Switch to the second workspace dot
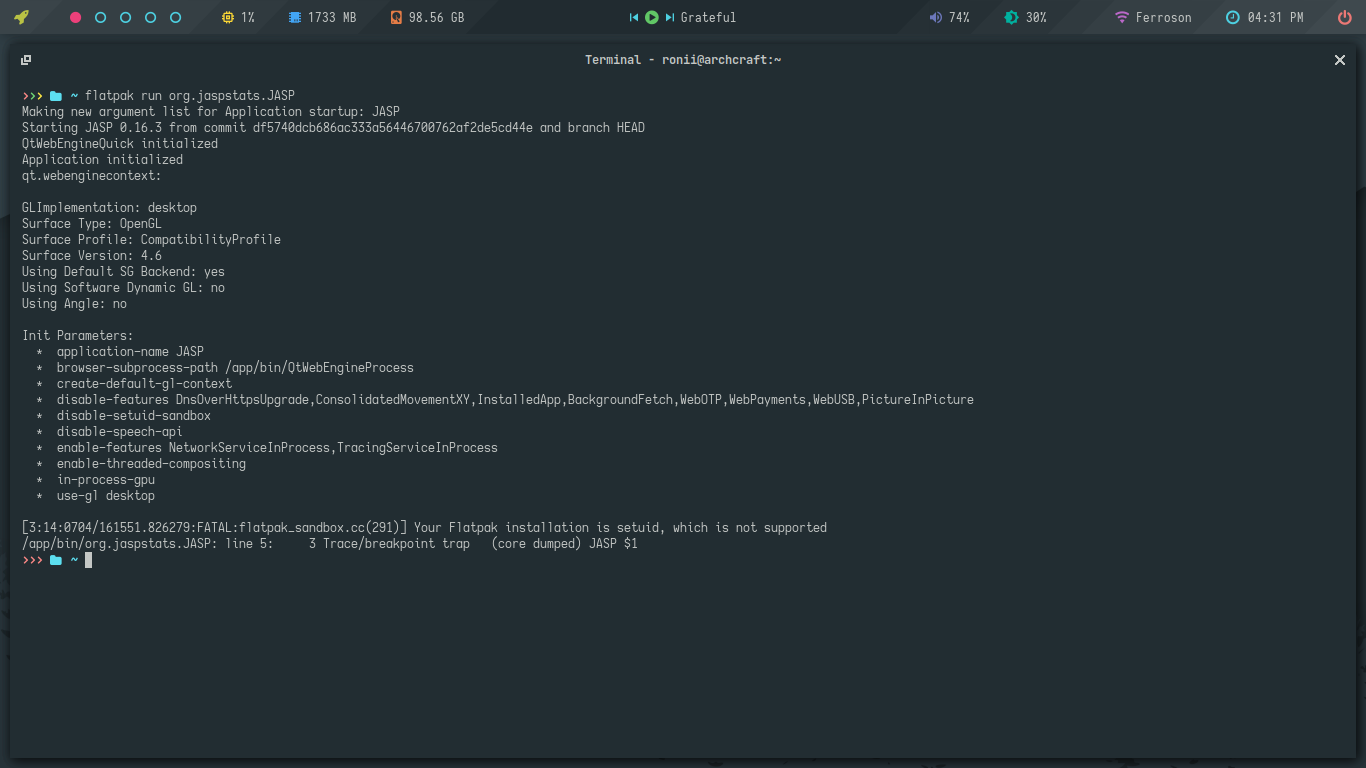The image size is (1366, 768). pos(100,16)
